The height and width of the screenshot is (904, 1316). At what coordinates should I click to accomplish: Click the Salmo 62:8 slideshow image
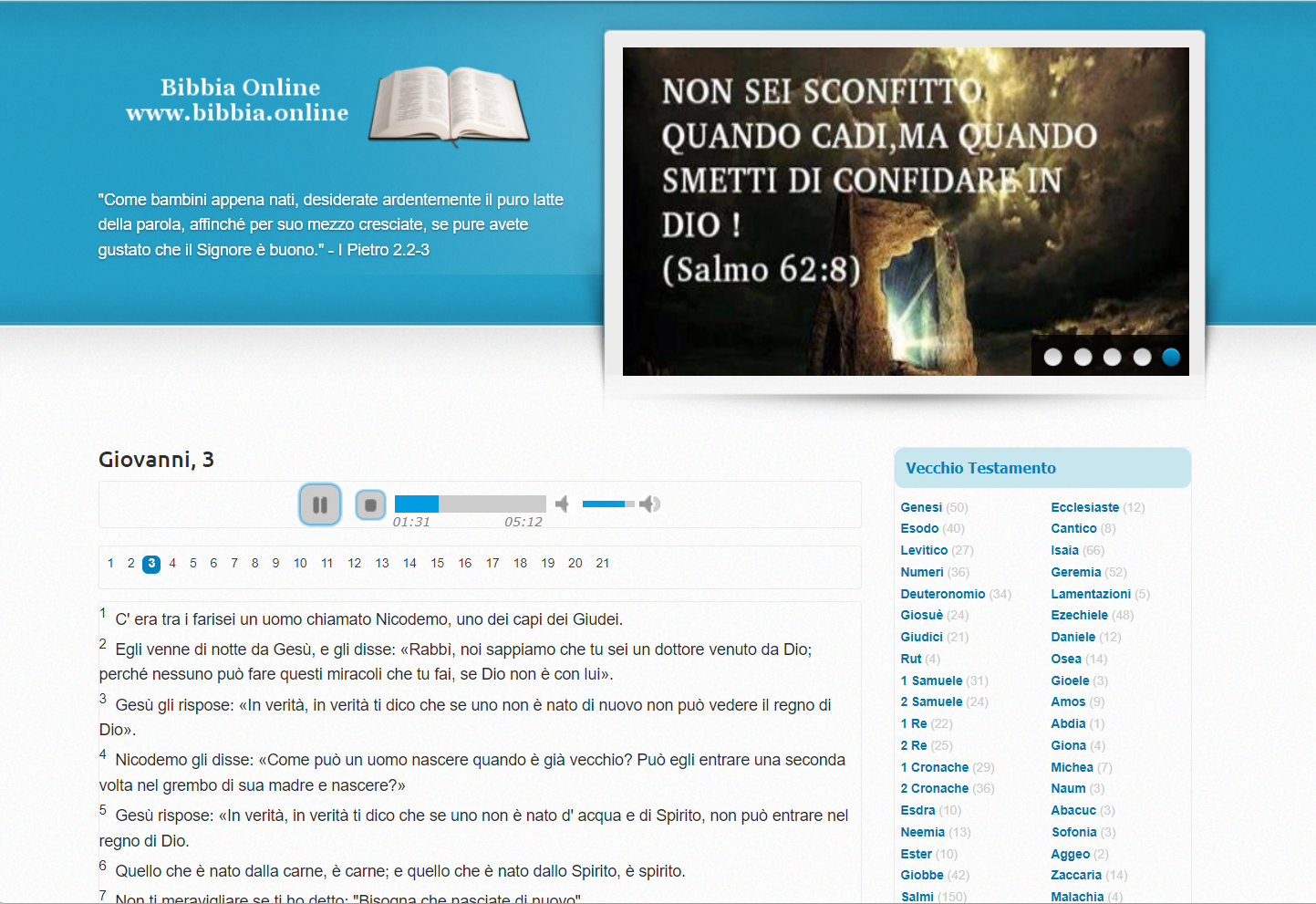(x=905, y=211)
